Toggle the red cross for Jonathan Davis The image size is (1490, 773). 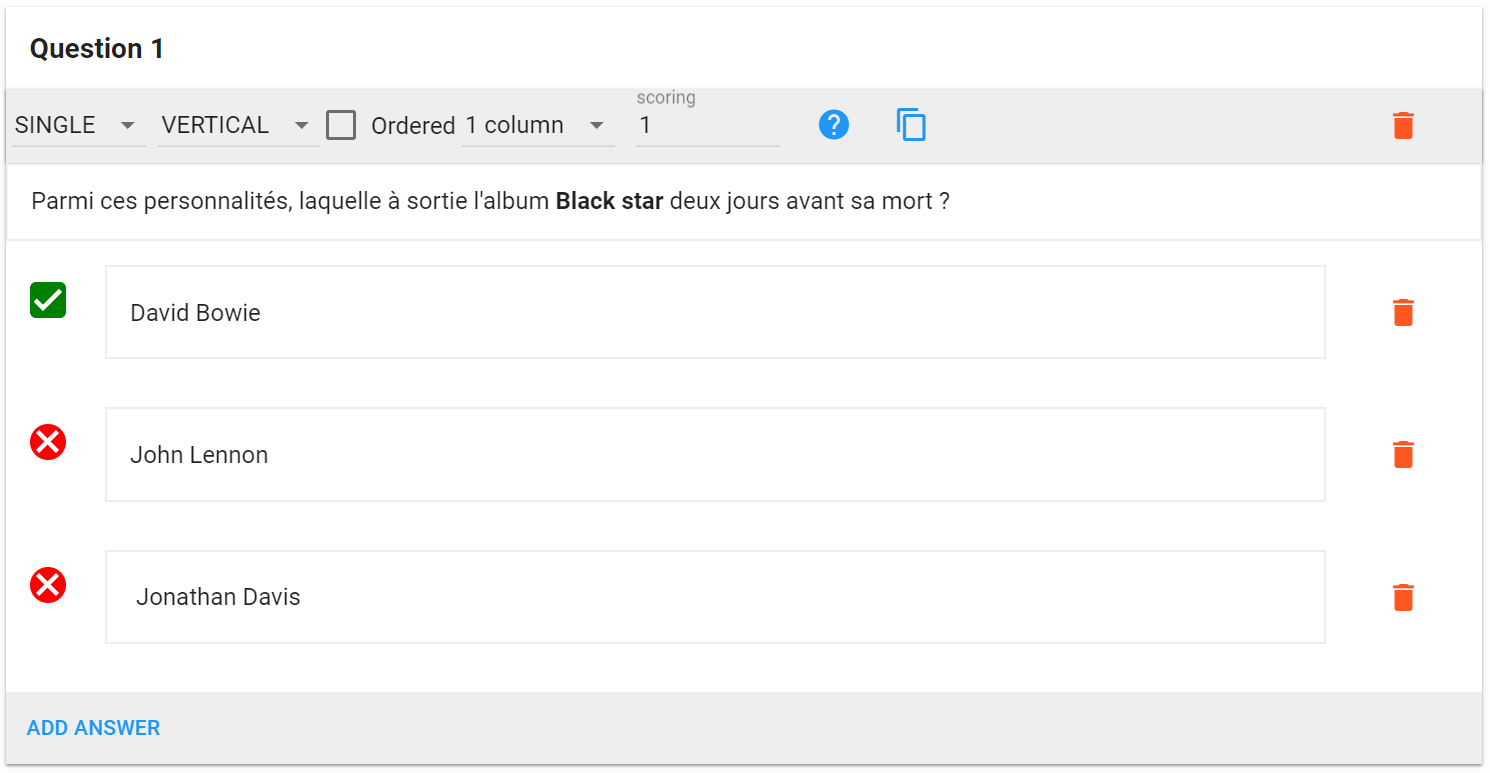(48, 585)
